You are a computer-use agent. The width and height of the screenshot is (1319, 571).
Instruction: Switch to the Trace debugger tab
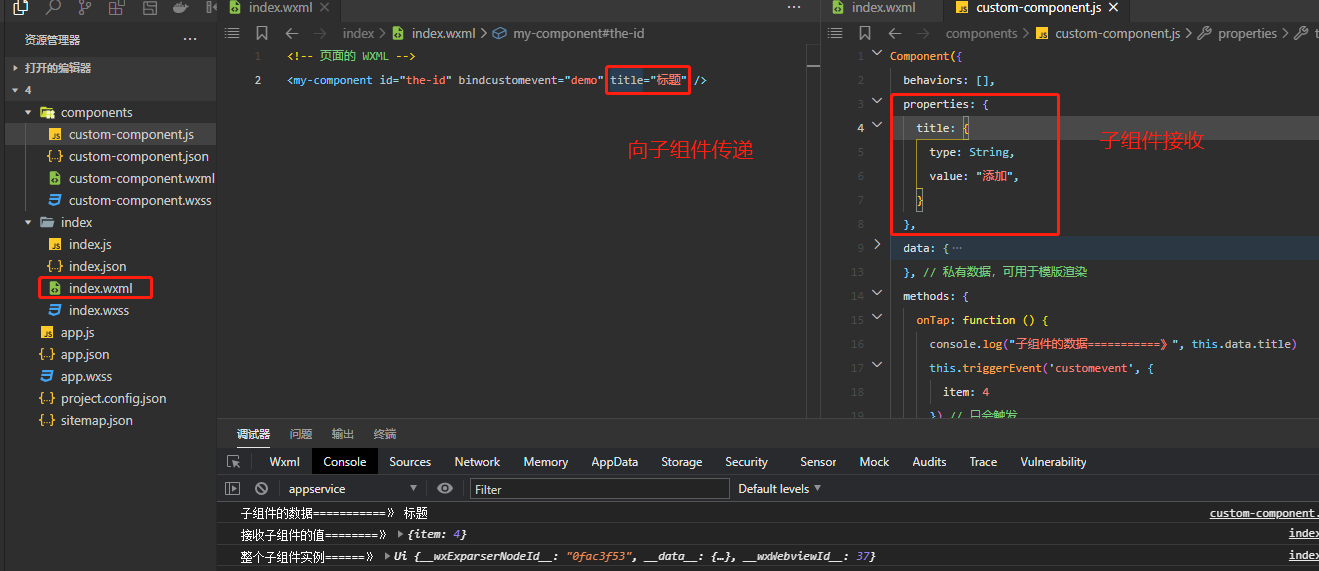[983, 462]
